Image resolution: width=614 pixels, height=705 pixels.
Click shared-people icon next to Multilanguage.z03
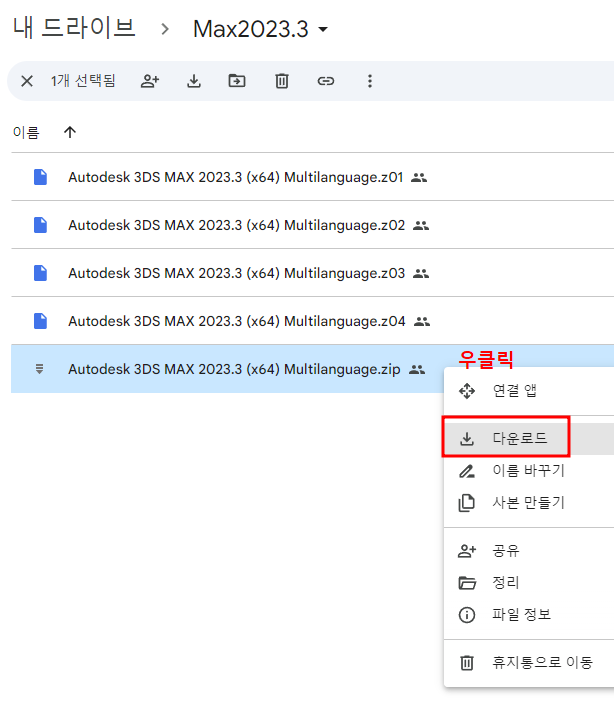421,273
